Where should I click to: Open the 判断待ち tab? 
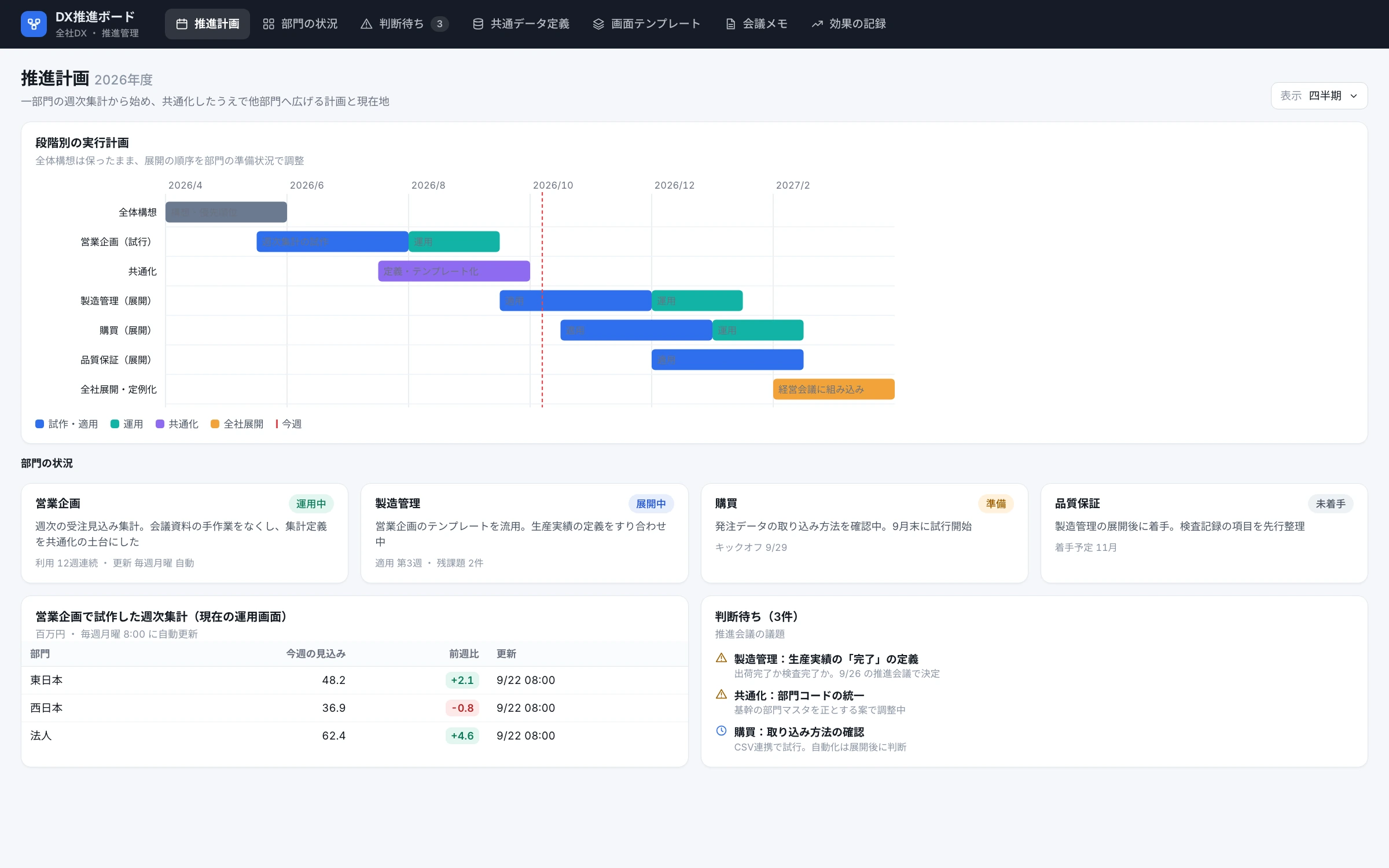[404, 24]
